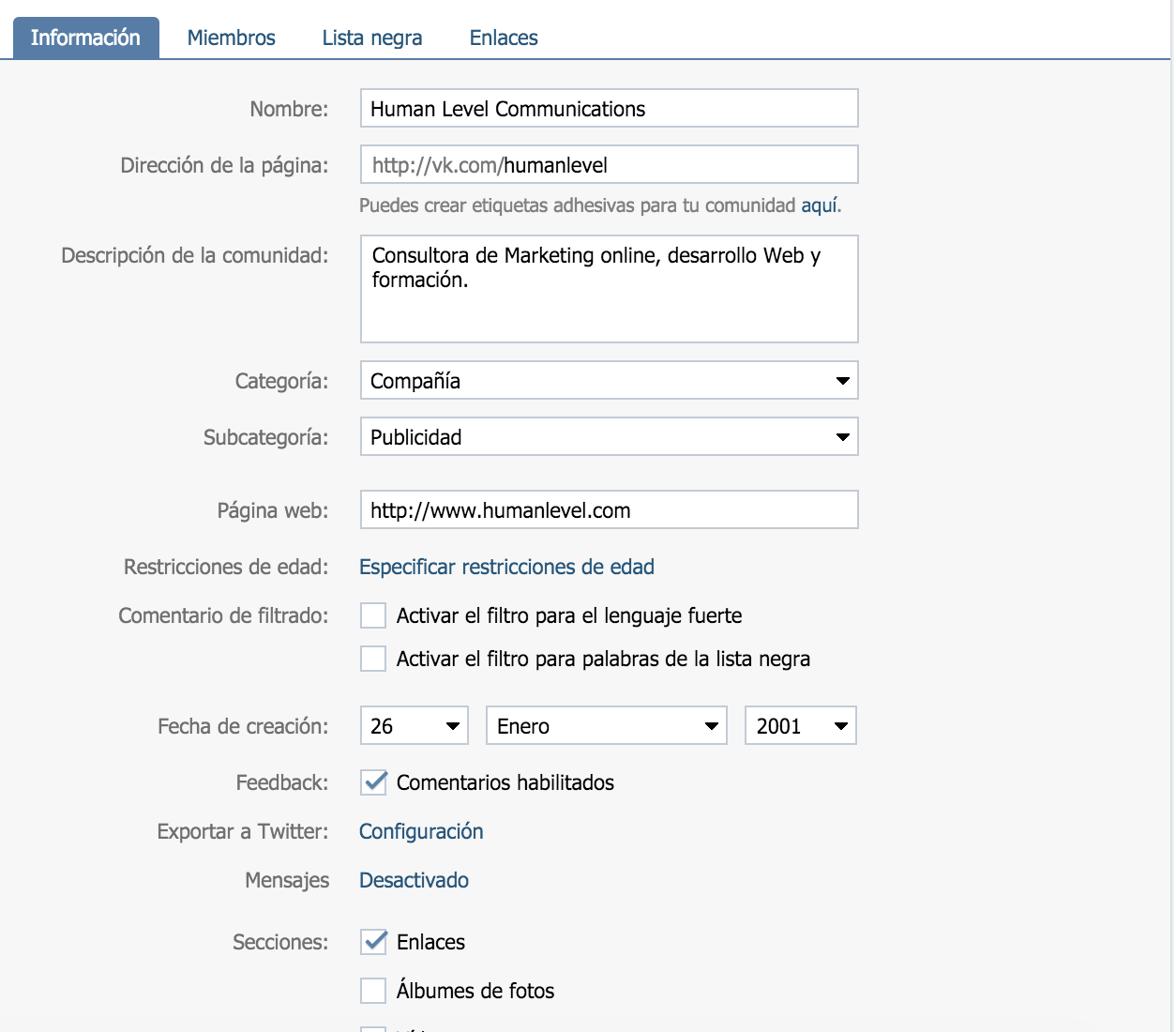
Task: Open Especificar restricciones de edad link
Action: (506, 567)
